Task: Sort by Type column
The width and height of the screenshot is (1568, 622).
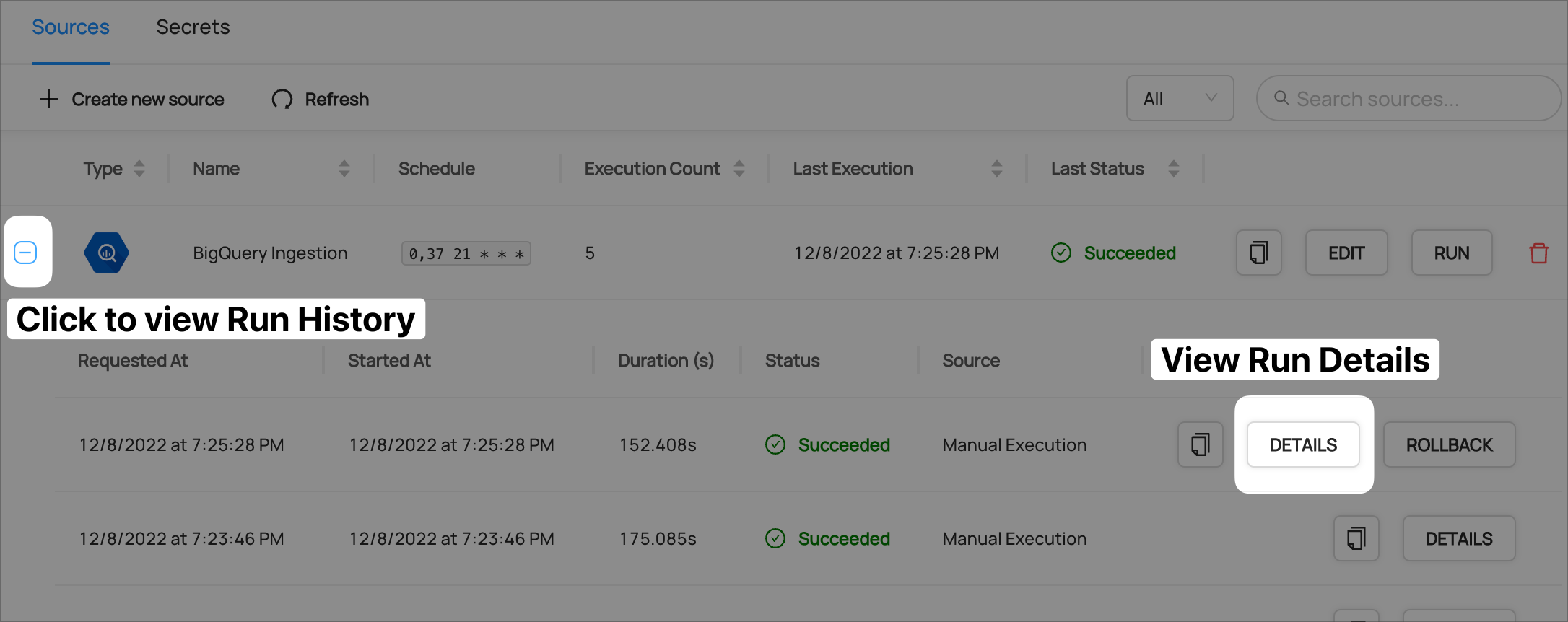Action: coord(139,169)
